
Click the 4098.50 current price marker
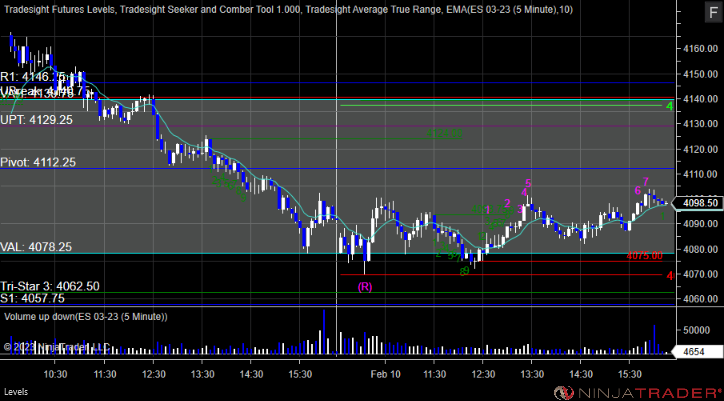pos(700,203)
